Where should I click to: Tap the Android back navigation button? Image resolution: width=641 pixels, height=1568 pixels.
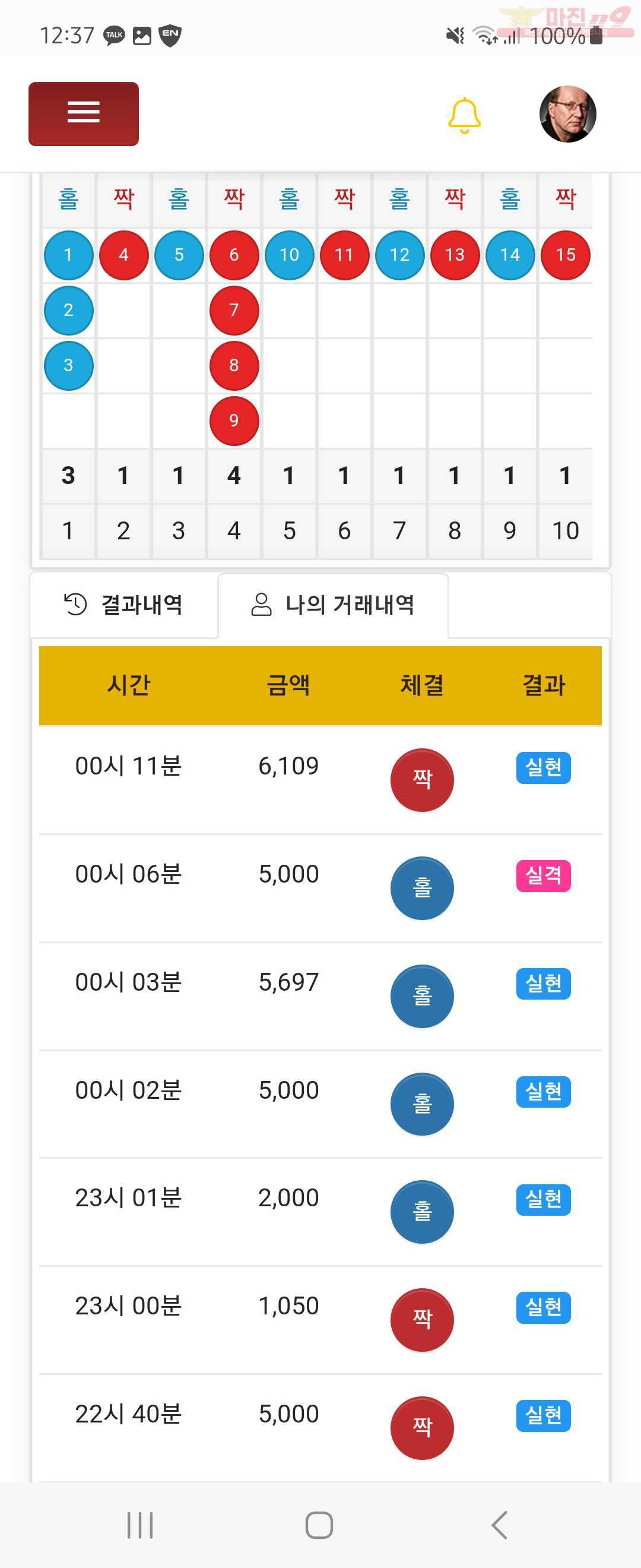(x=499, y=1525)
